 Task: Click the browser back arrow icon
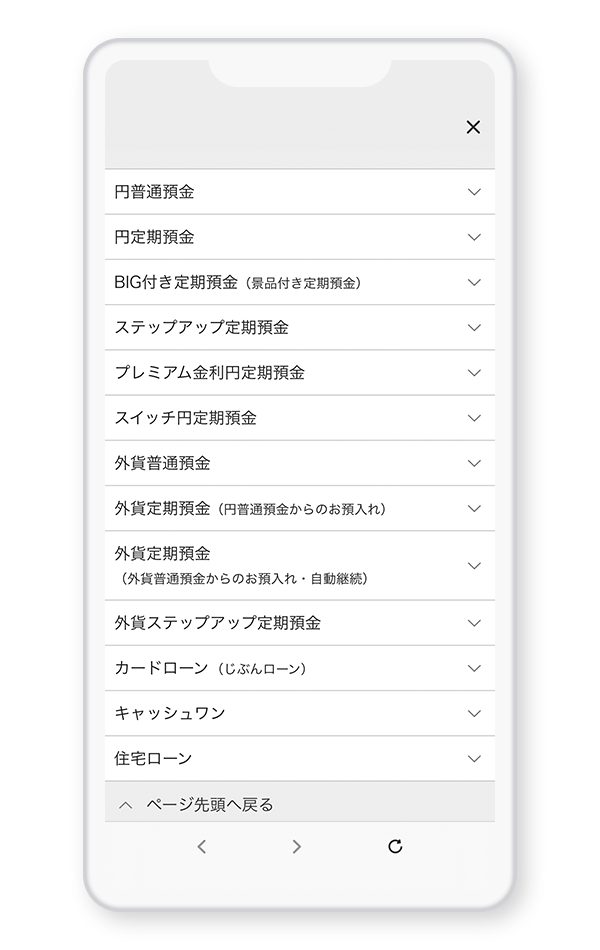tap(202, 847)
